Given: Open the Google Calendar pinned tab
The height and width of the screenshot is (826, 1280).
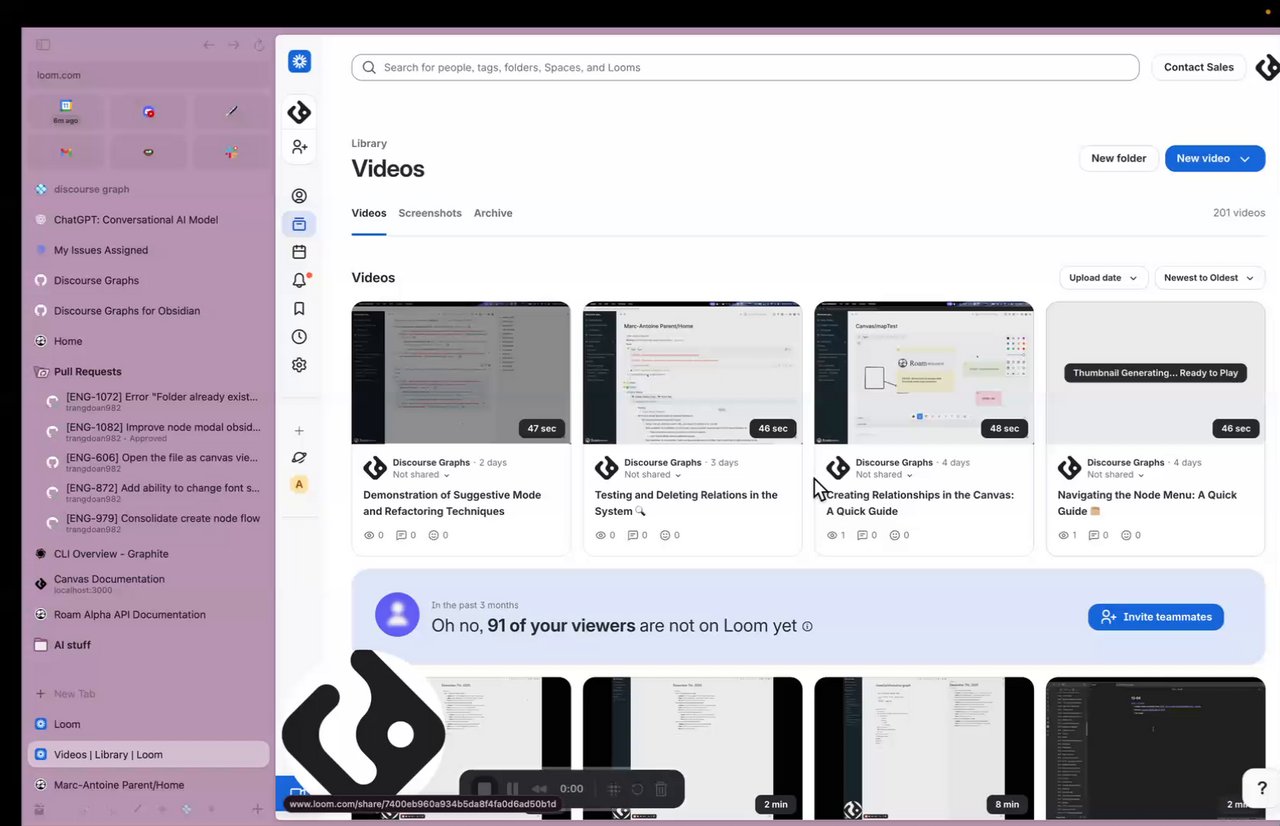Looking at the screenshot, I should [65, 111].
